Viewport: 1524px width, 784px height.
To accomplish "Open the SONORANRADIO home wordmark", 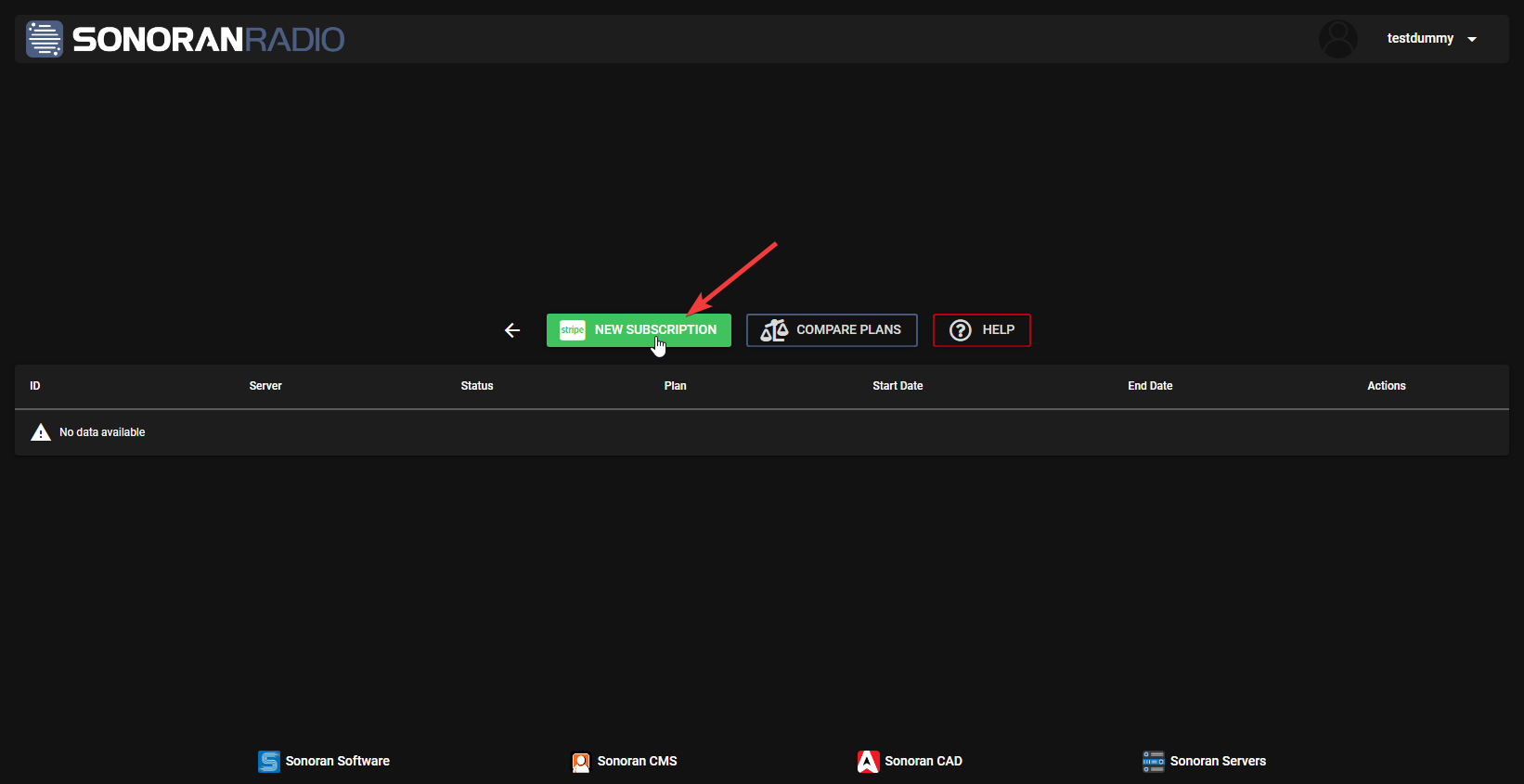I will [x=209, y=39].
